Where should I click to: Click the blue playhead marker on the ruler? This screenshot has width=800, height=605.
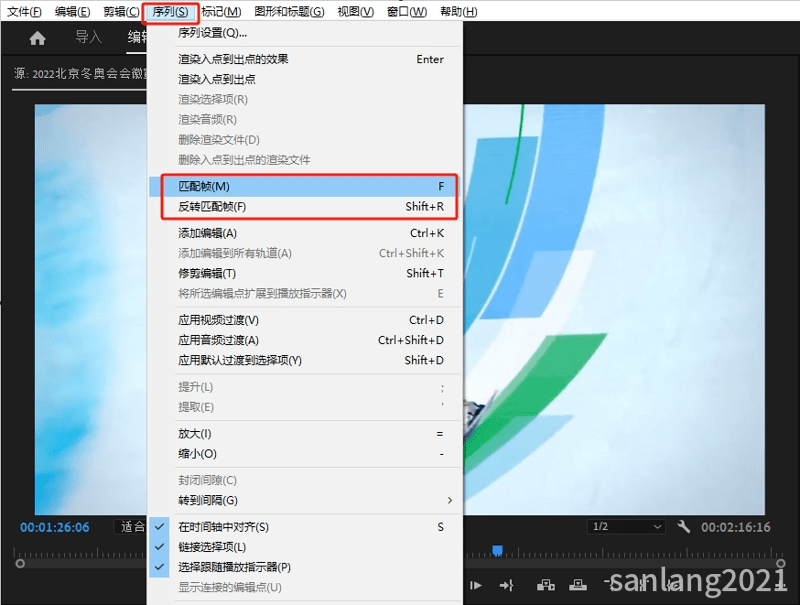pyautogui.click(x=497, y=550)
